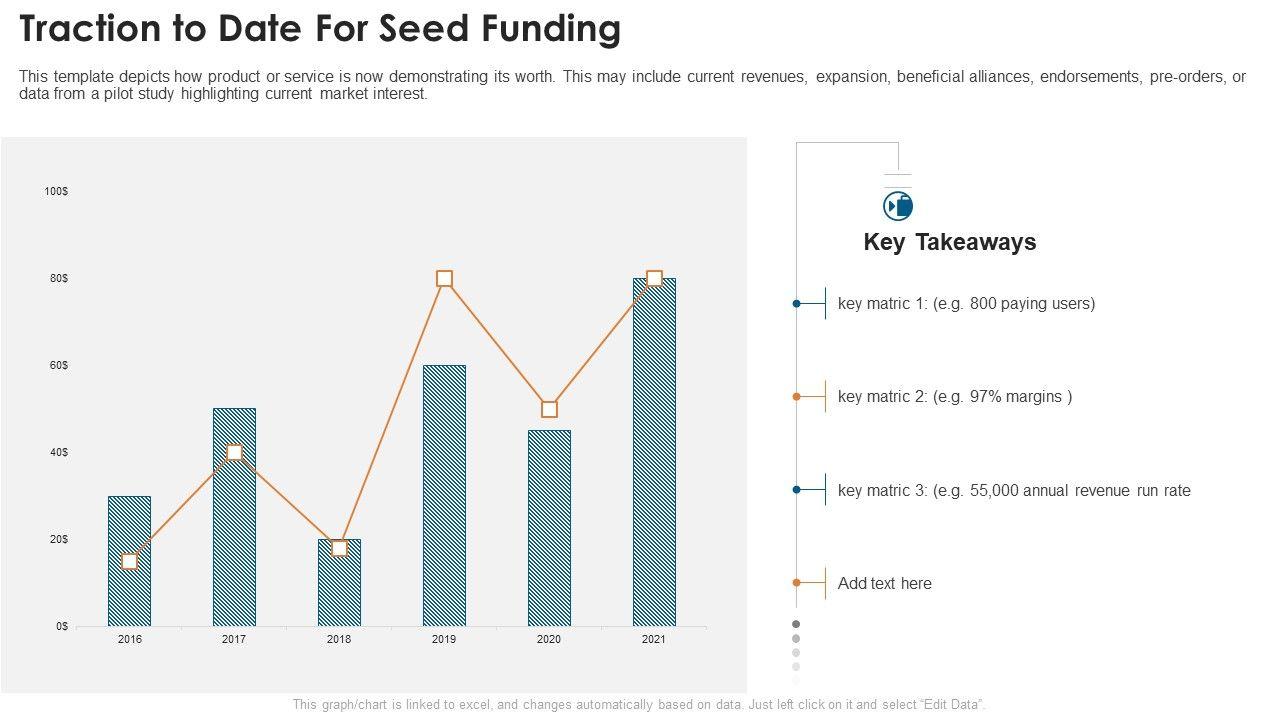Select the 2019 bar in chart
This screenshot has width=1280, height=720.
pos(444,500)
